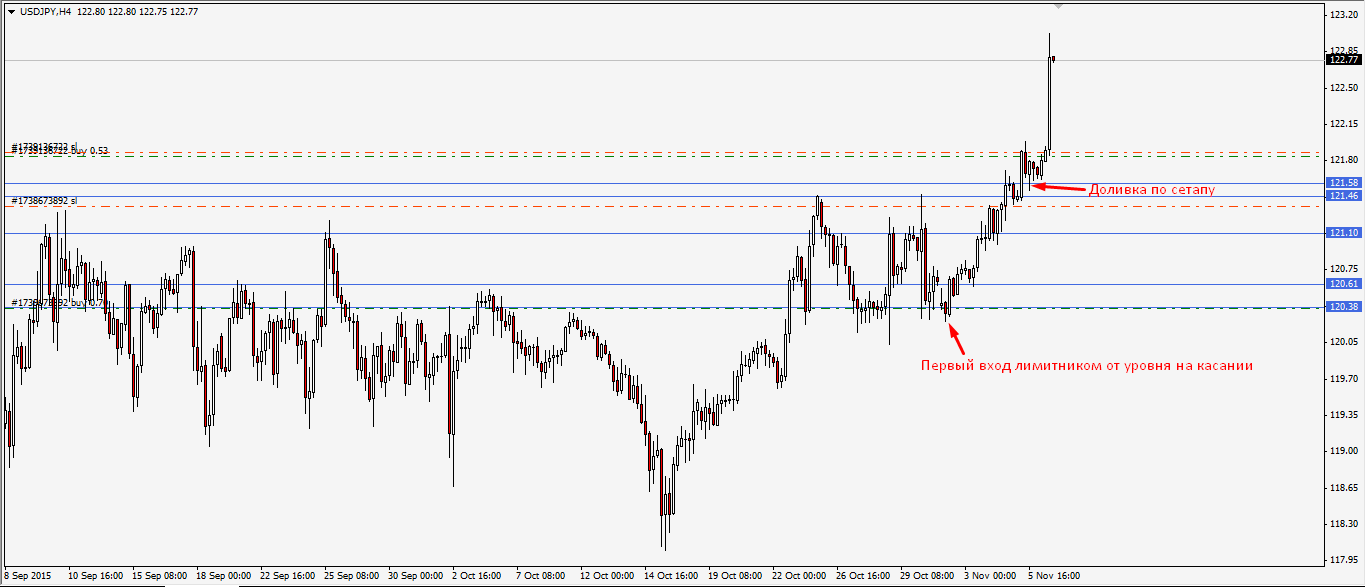Click the 120.05 price scale value
The image size is (1365, 587).
click(x=1344, y=342)
